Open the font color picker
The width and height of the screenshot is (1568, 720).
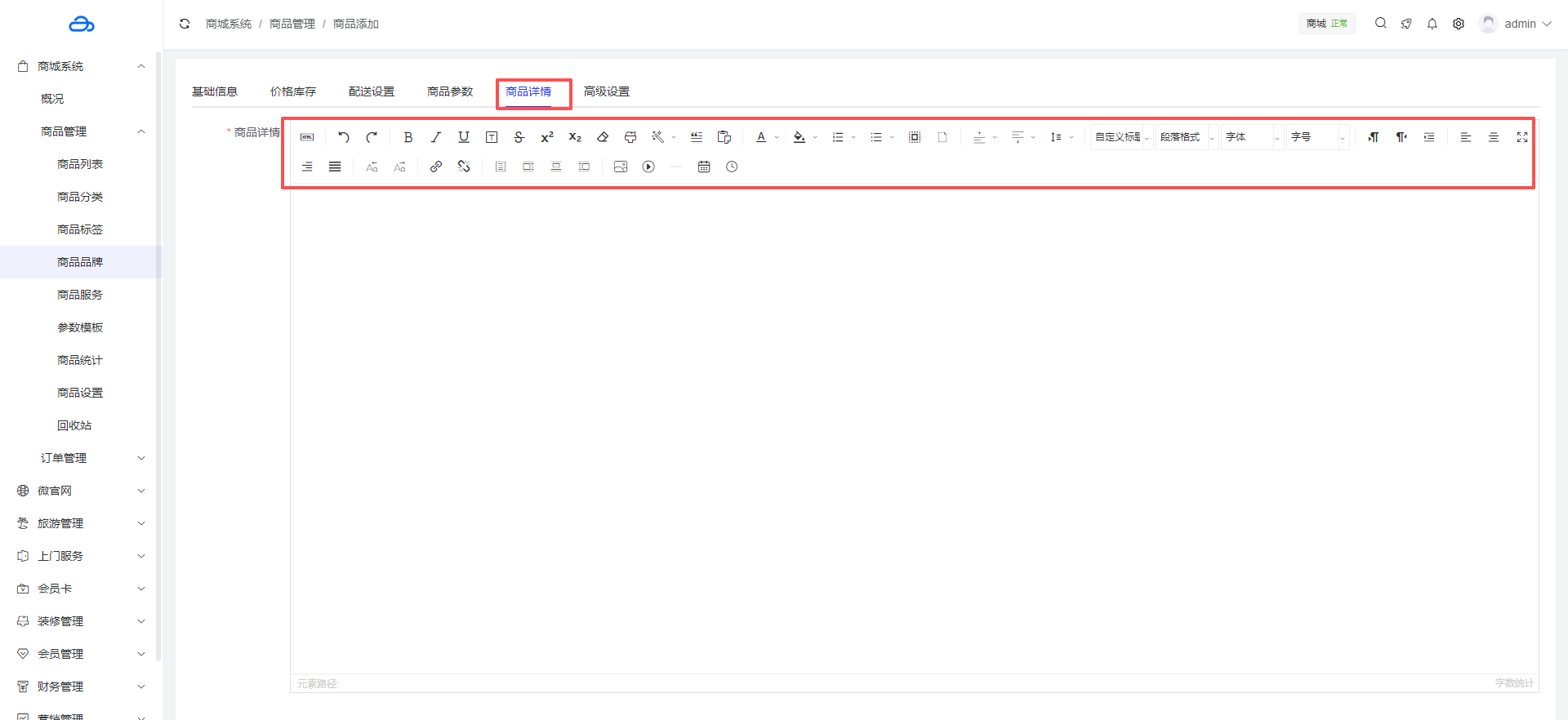click(x=761, y=137)
